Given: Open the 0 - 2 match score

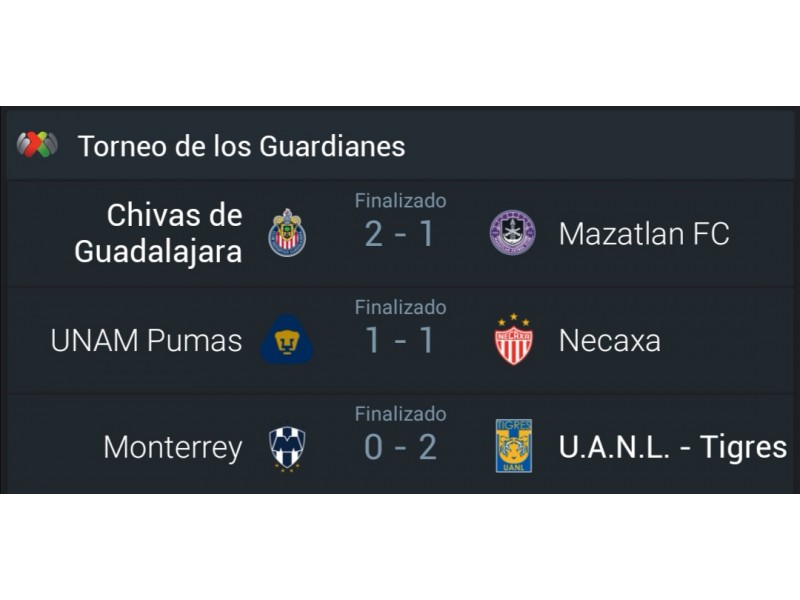Looking at the screenshot, I should click(400, 447).
